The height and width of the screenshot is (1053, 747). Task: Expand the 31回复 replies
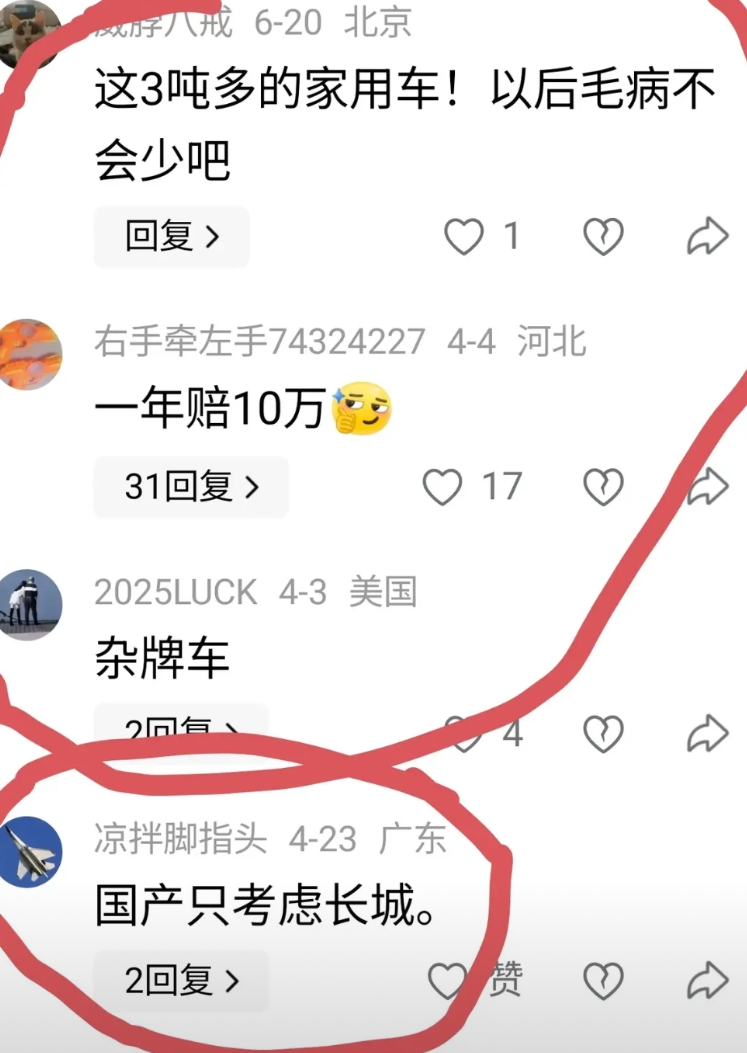(191, 487)
